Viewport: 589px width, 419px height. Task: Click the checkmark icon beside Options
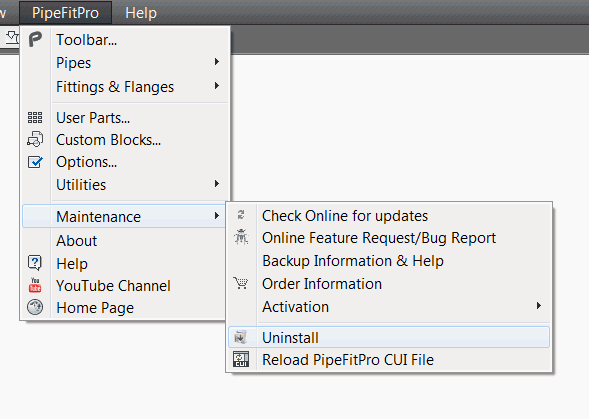click(35, 162)
